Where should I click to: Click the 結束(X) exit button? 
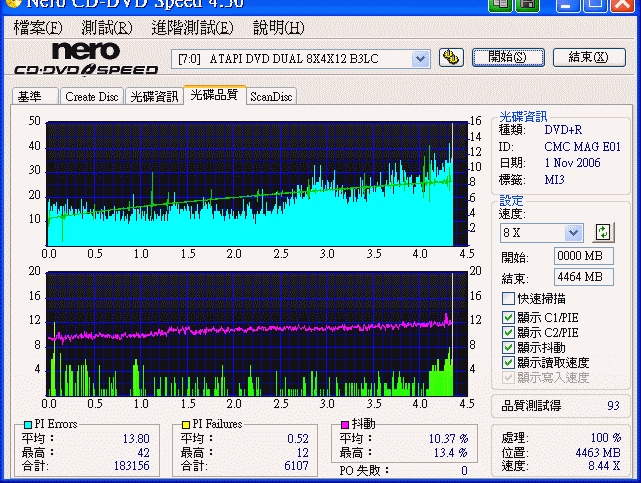(x=589, y=57)
